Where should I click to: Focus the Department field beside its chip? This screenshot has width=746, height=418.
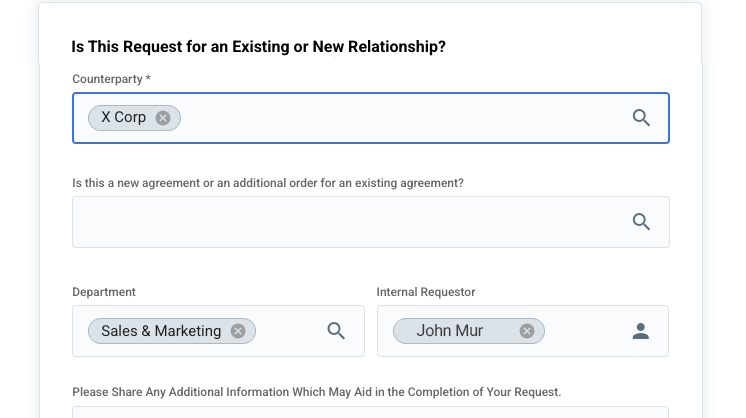click(x=288, y=331)
